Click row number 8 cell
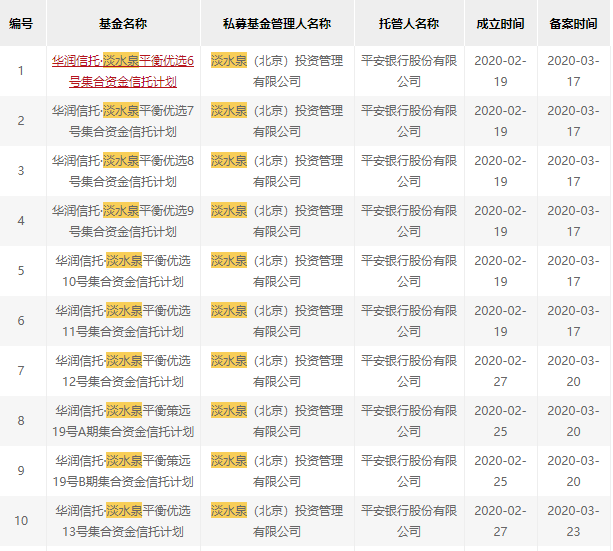 pos(21,421)
